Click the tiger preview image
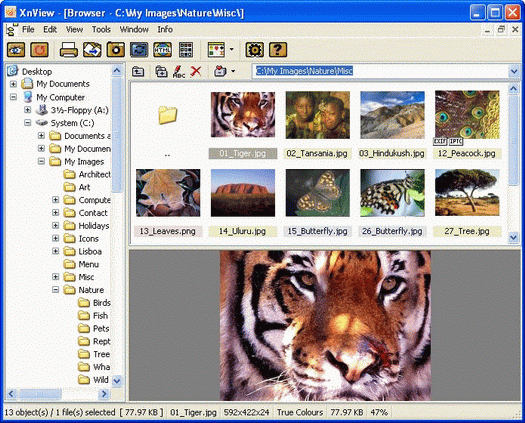 tap(325, 326)
